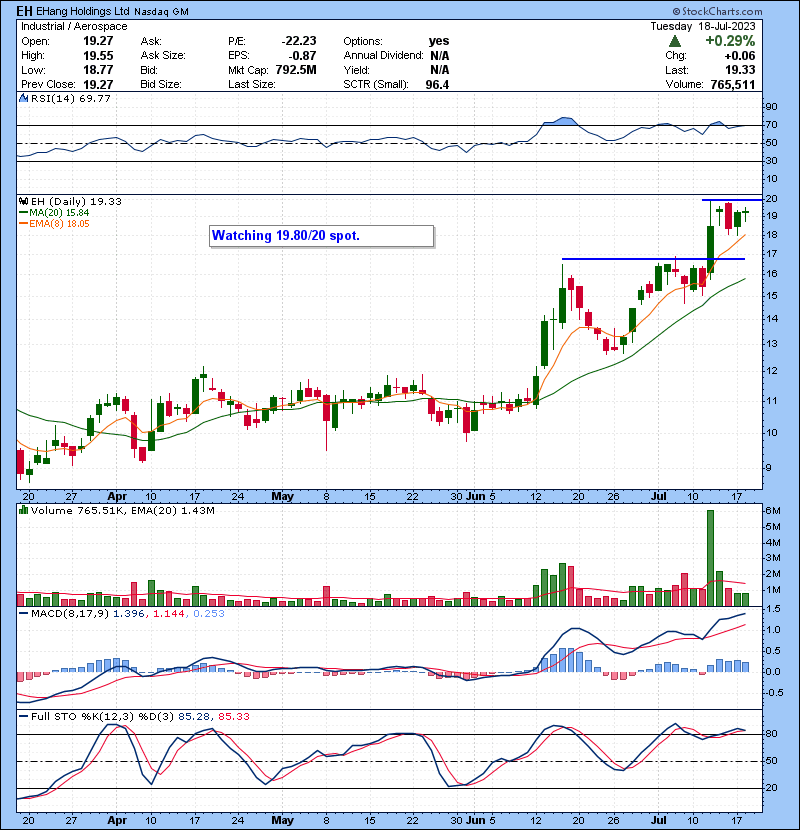The image size is (800, 830).
Task: Click the 'Nasdaq GM' exchange label
Action: (x=161, y=11)
